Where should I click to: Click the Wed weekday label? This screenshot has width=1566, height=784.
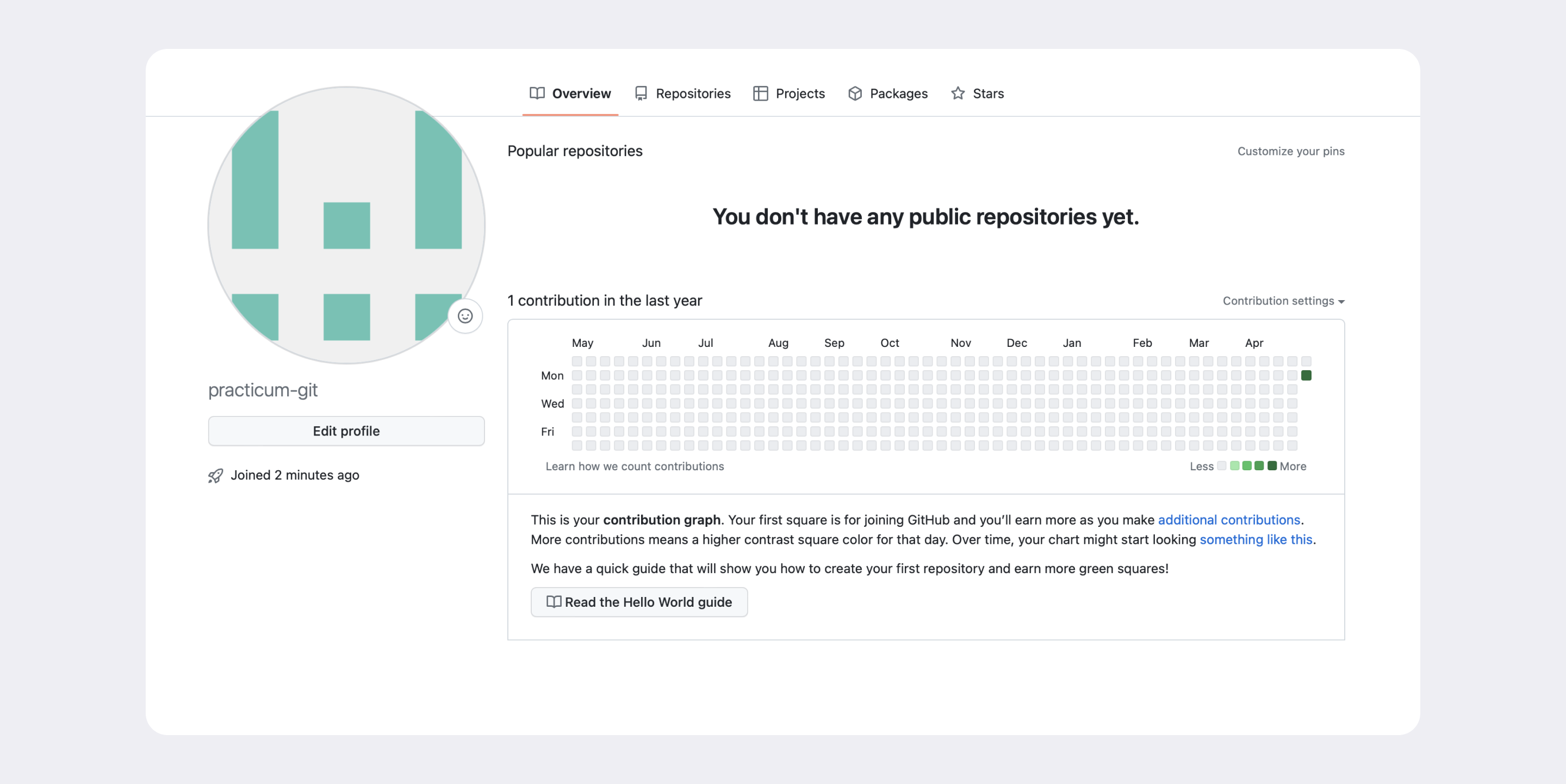tap(552, 403)
